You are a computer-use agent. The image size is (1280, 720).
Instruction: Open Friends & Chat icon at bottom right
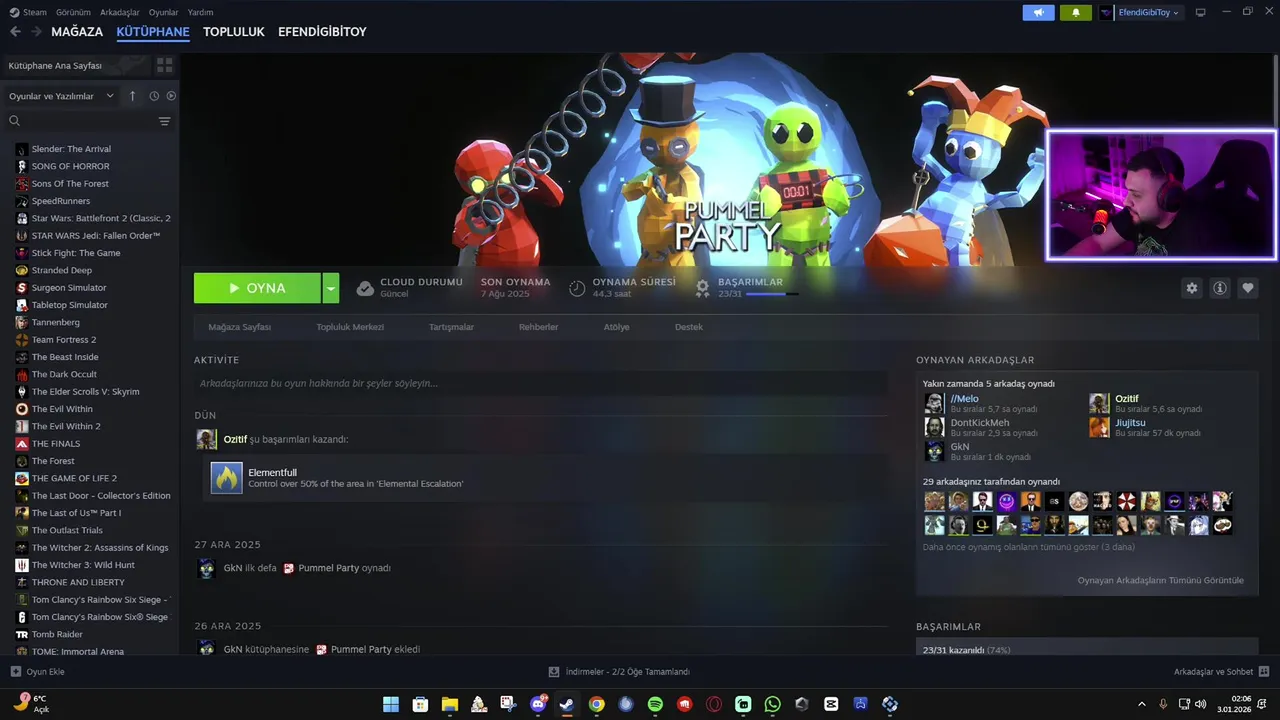coord(1264,672)
